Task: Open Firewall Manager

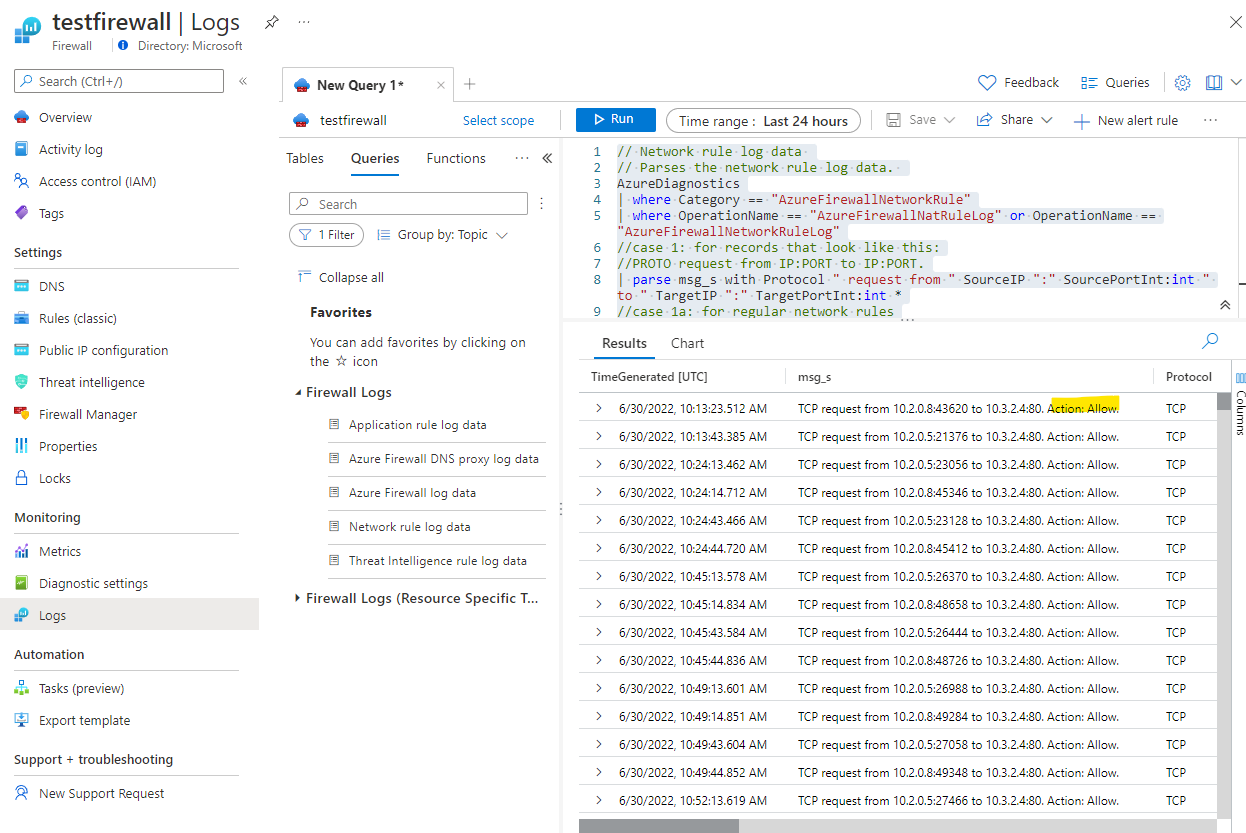Action: click(x=88, y=414)
